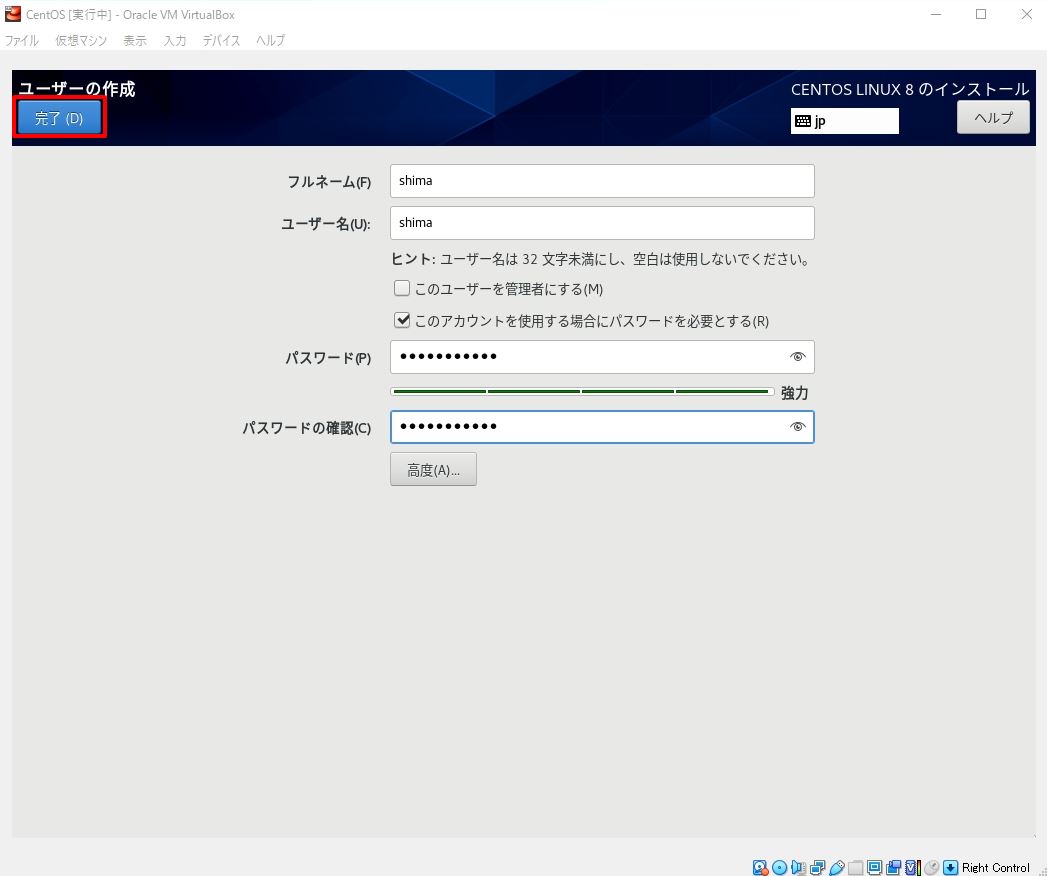Image resolution: width=1047 pixels, height=876 pixels.
Task: Click the ユーザーの作成 heading
Action: 77,88
